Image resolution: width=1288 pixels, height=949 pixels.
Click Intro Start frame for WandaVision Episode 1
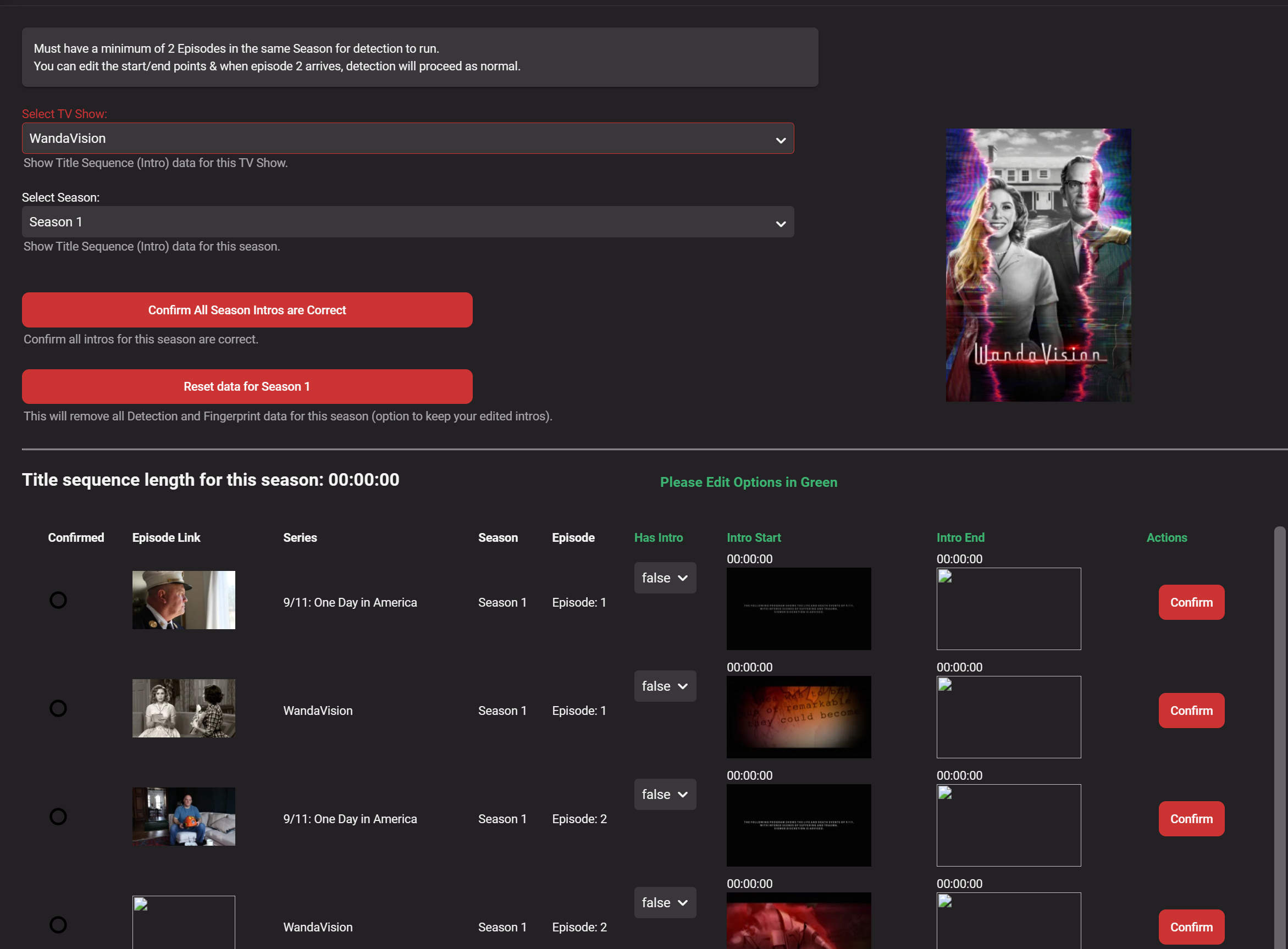pyautogui.click(x=799, y=717)
